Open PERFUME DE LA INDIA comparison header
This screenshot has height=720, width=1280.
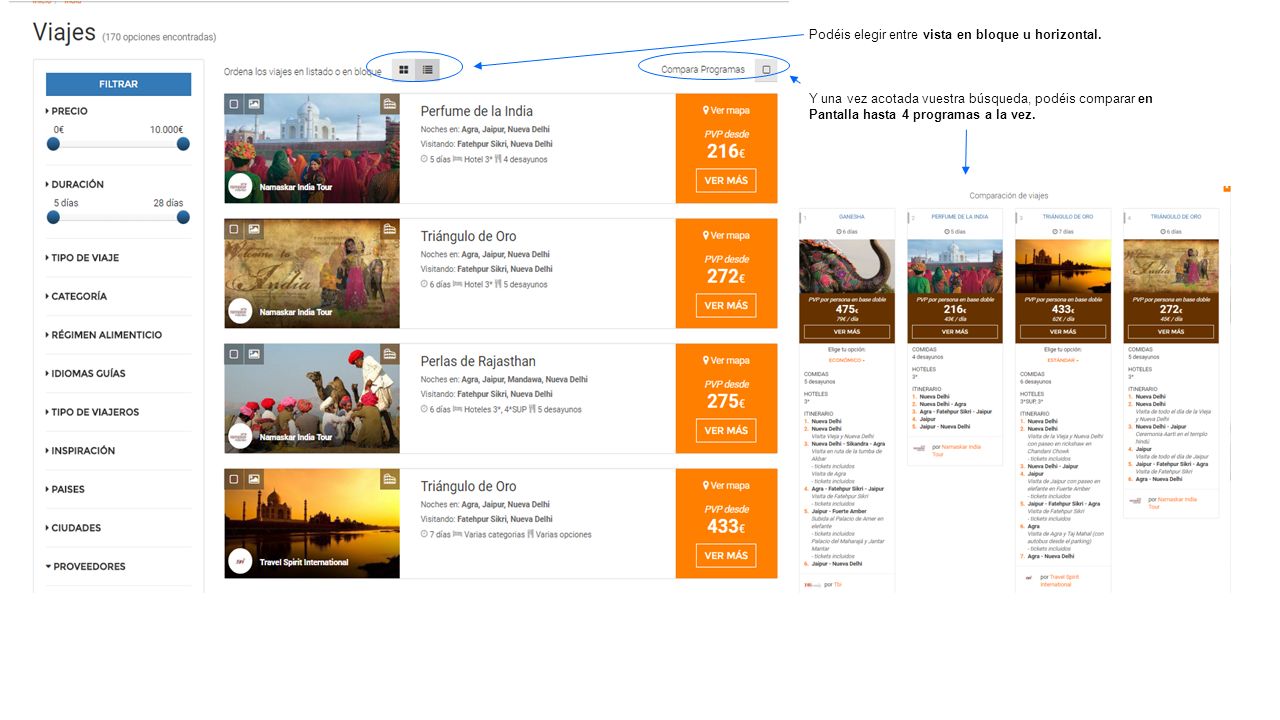pos(960,217)
